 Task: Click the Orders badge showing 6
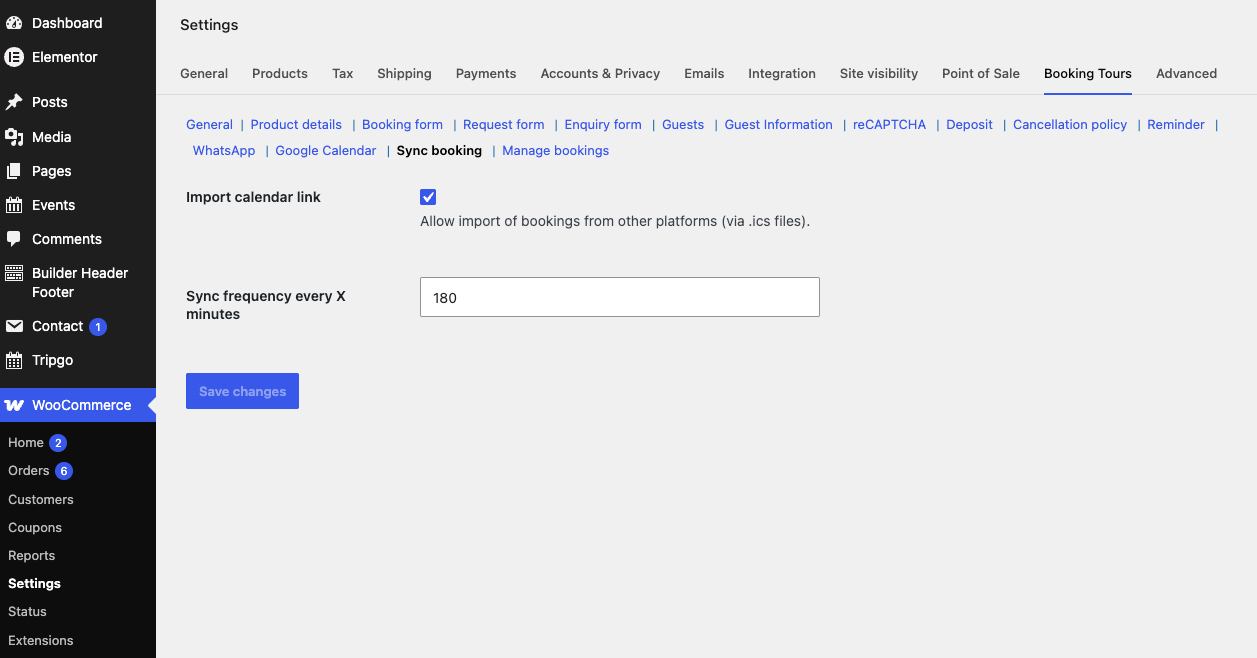click(x=64, y=471)
